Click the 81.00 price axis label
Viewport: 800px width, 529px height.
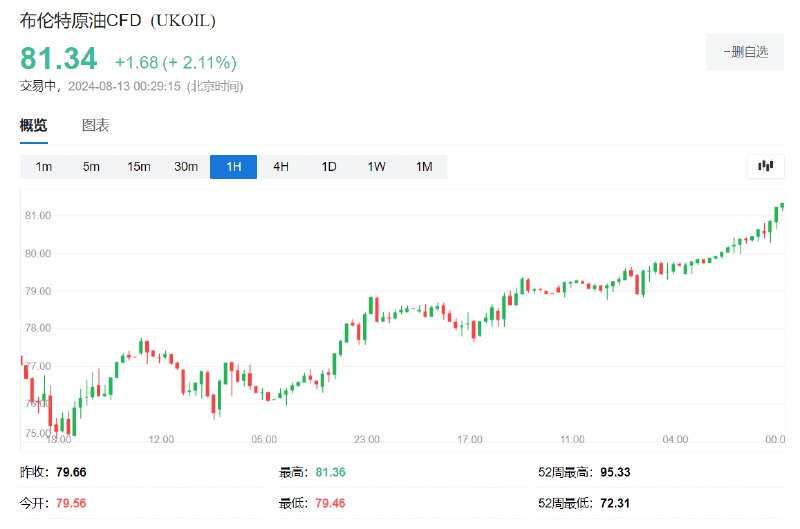point(38,215)
